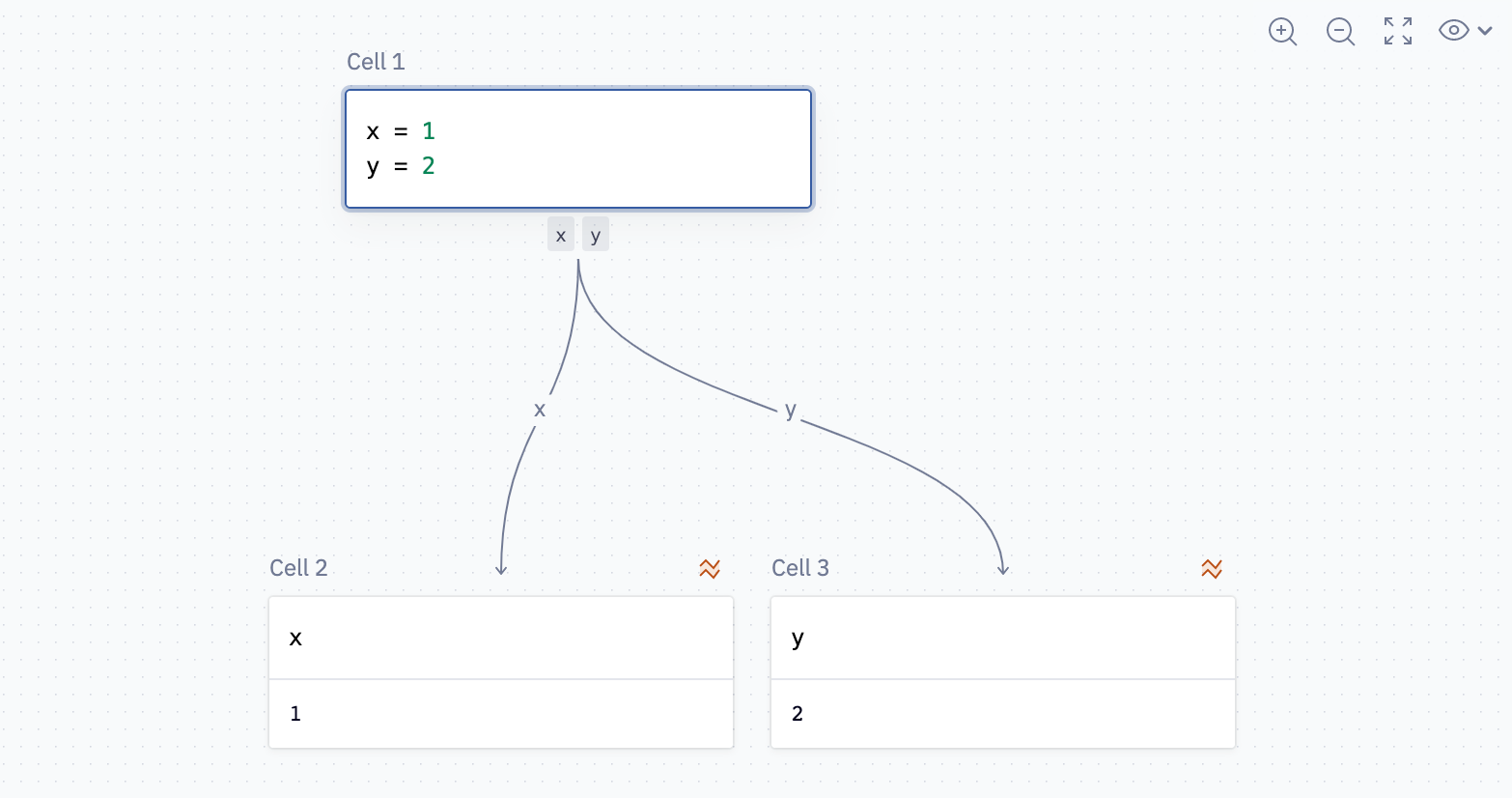Click the Cell 3 code input showing y
The height and width of the screenshot is (798, 1512).
point(1003,638)
